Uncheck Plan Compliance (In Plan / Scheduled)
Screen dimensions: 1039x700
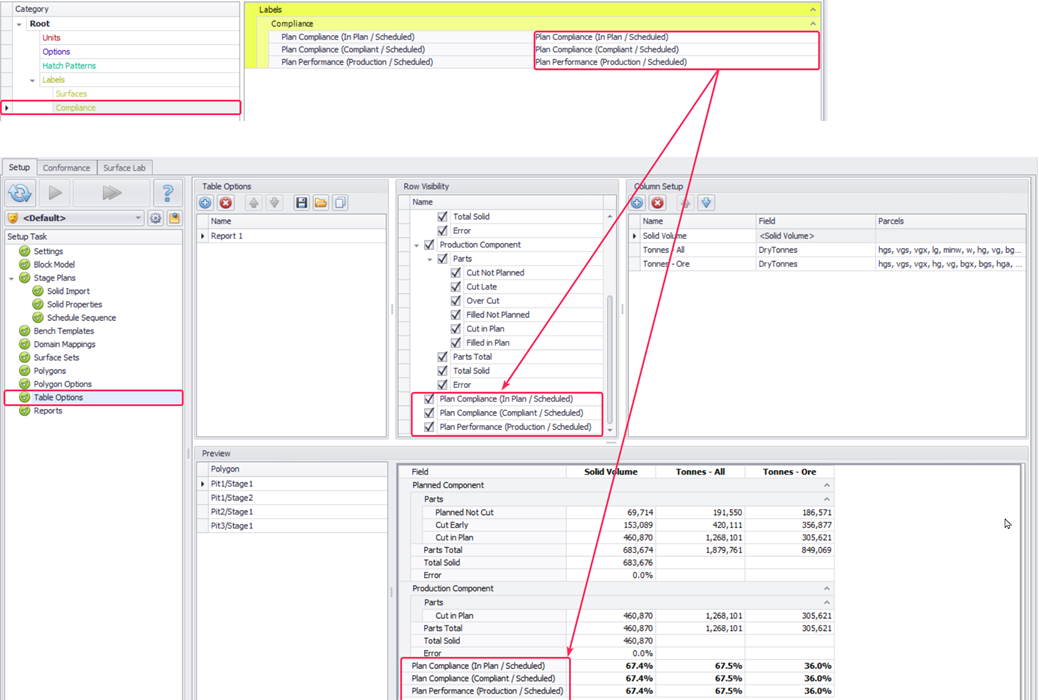[x=429, y=398]
